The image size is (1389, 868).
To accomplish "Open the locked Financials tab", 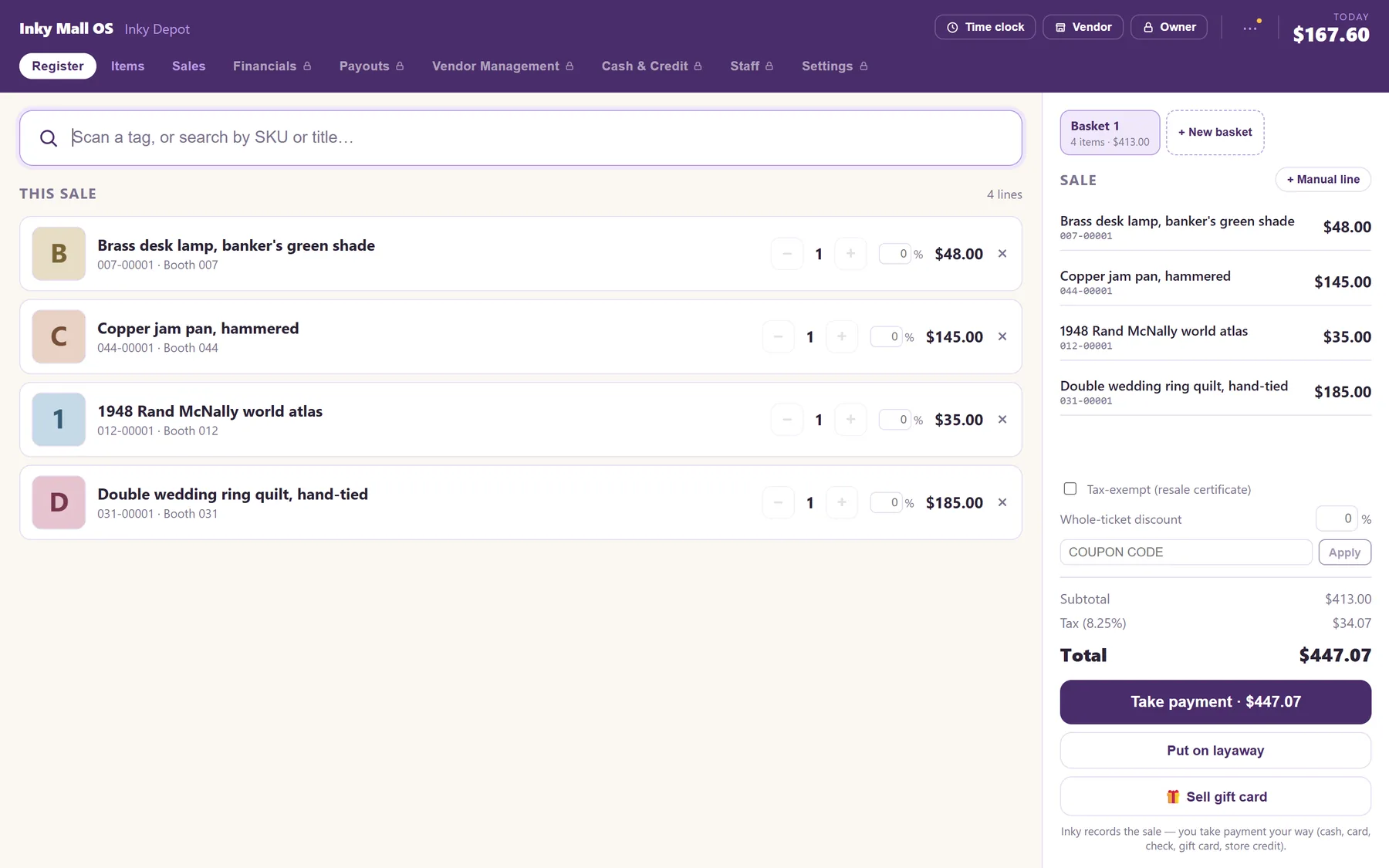I will pyautogui.click(x=272, y=66).
